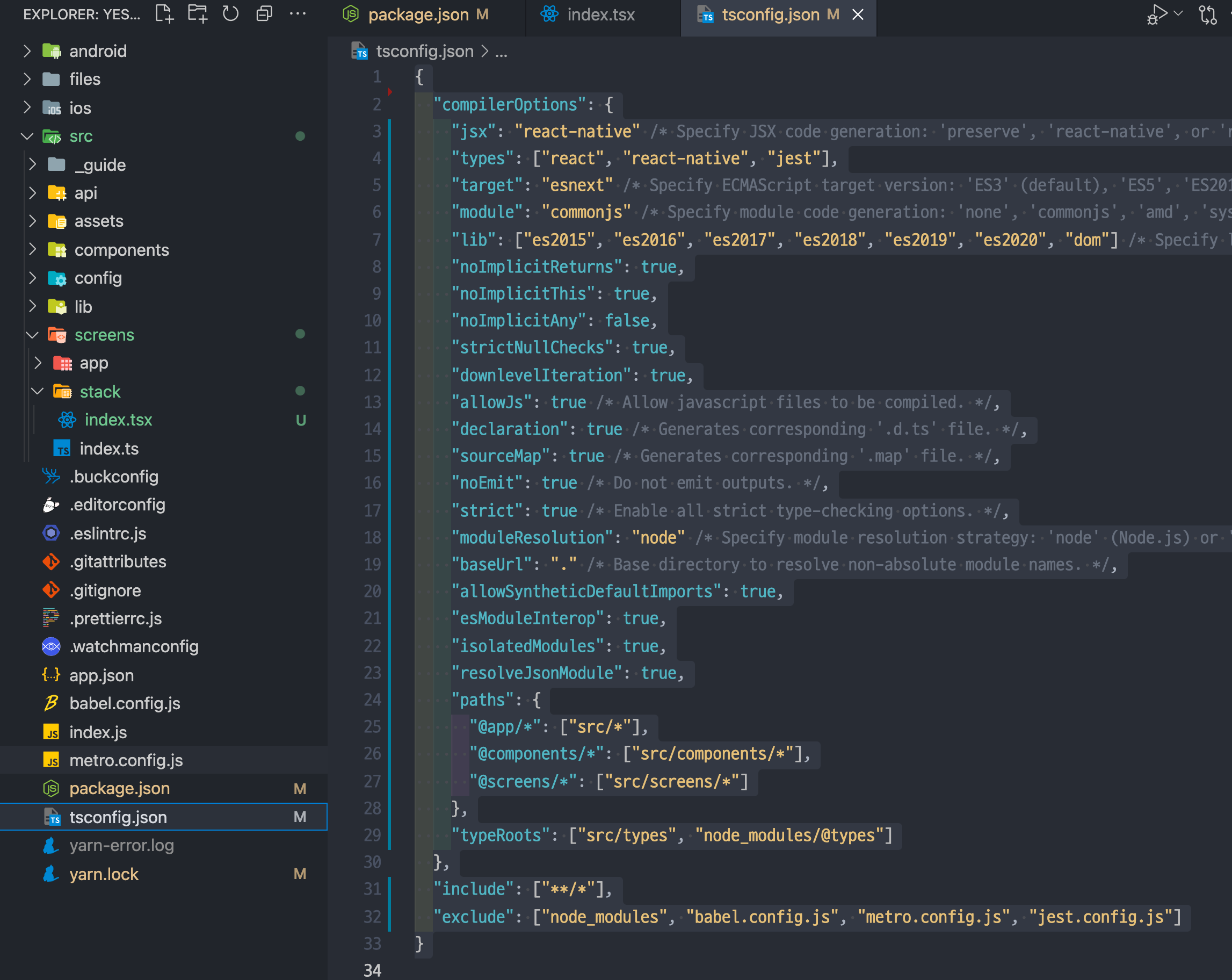
Task: Click tsconfig.json icon in breadcrumb
Action: (x=359, y=52)
